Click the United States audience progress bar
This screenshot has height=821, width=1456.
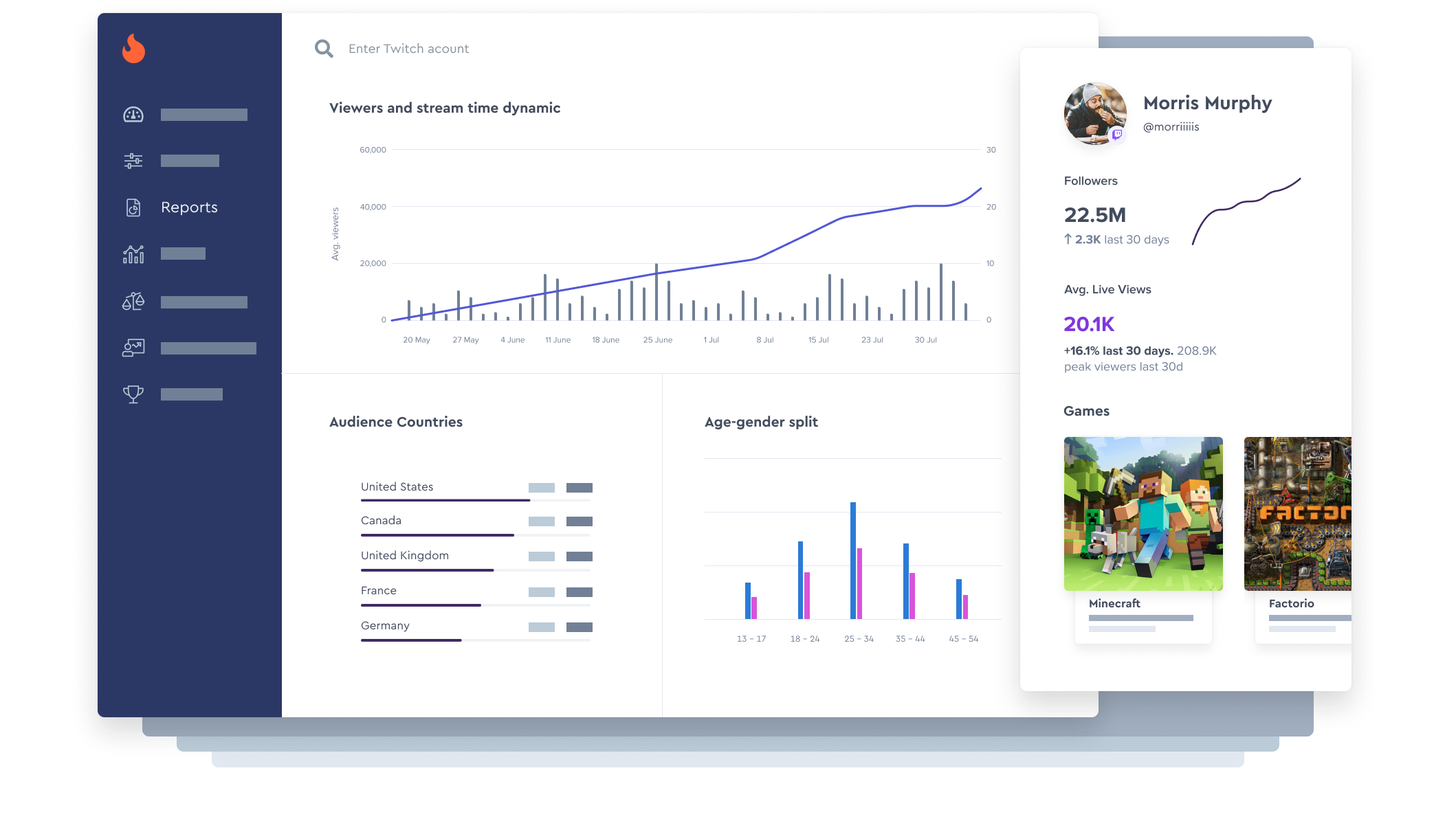coord(476,500)
